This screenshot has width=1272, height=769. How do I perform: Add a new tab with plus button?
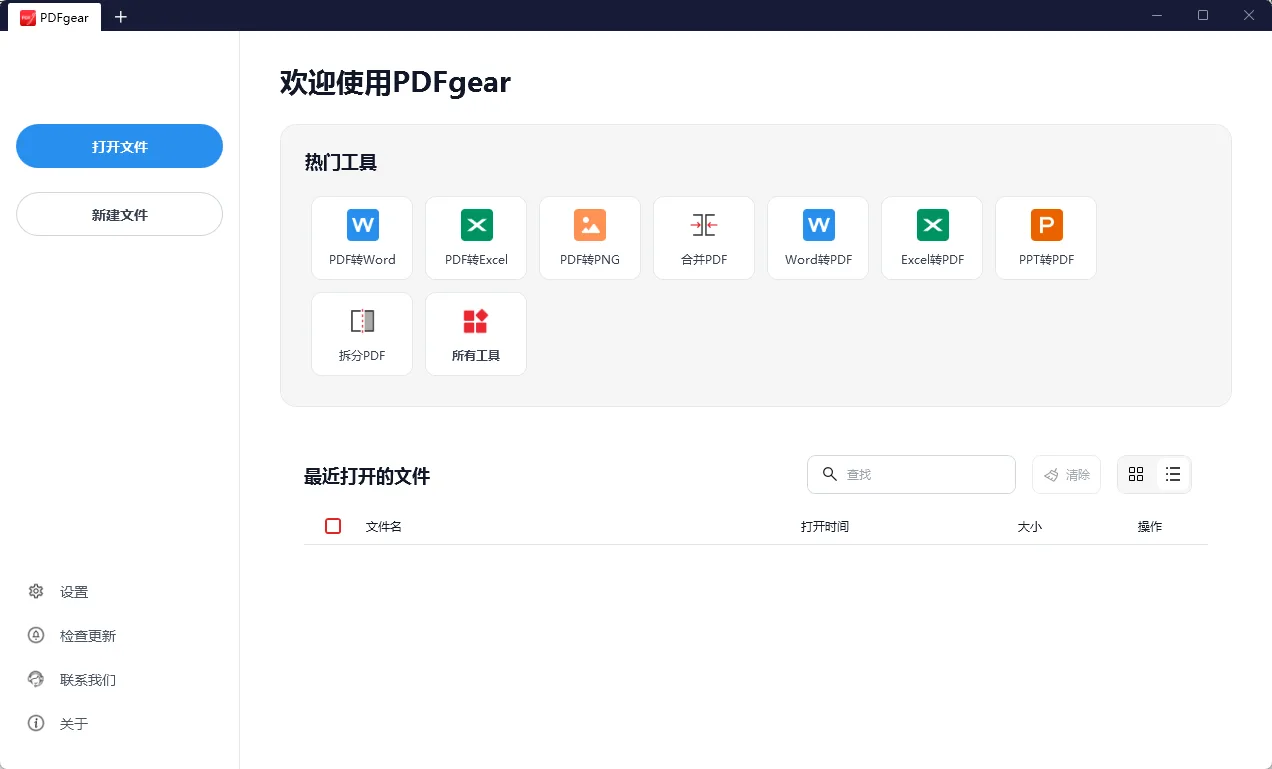pos(121,17)
